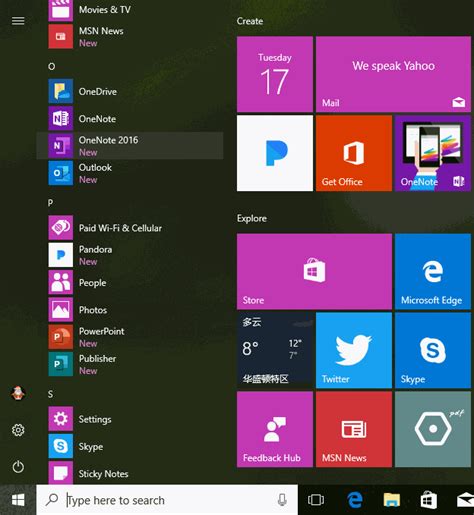Image resolution: width=474 pixels, height=515 pixels.
Task: Open the Feedback Hub tile
Action: pos(275,429)
